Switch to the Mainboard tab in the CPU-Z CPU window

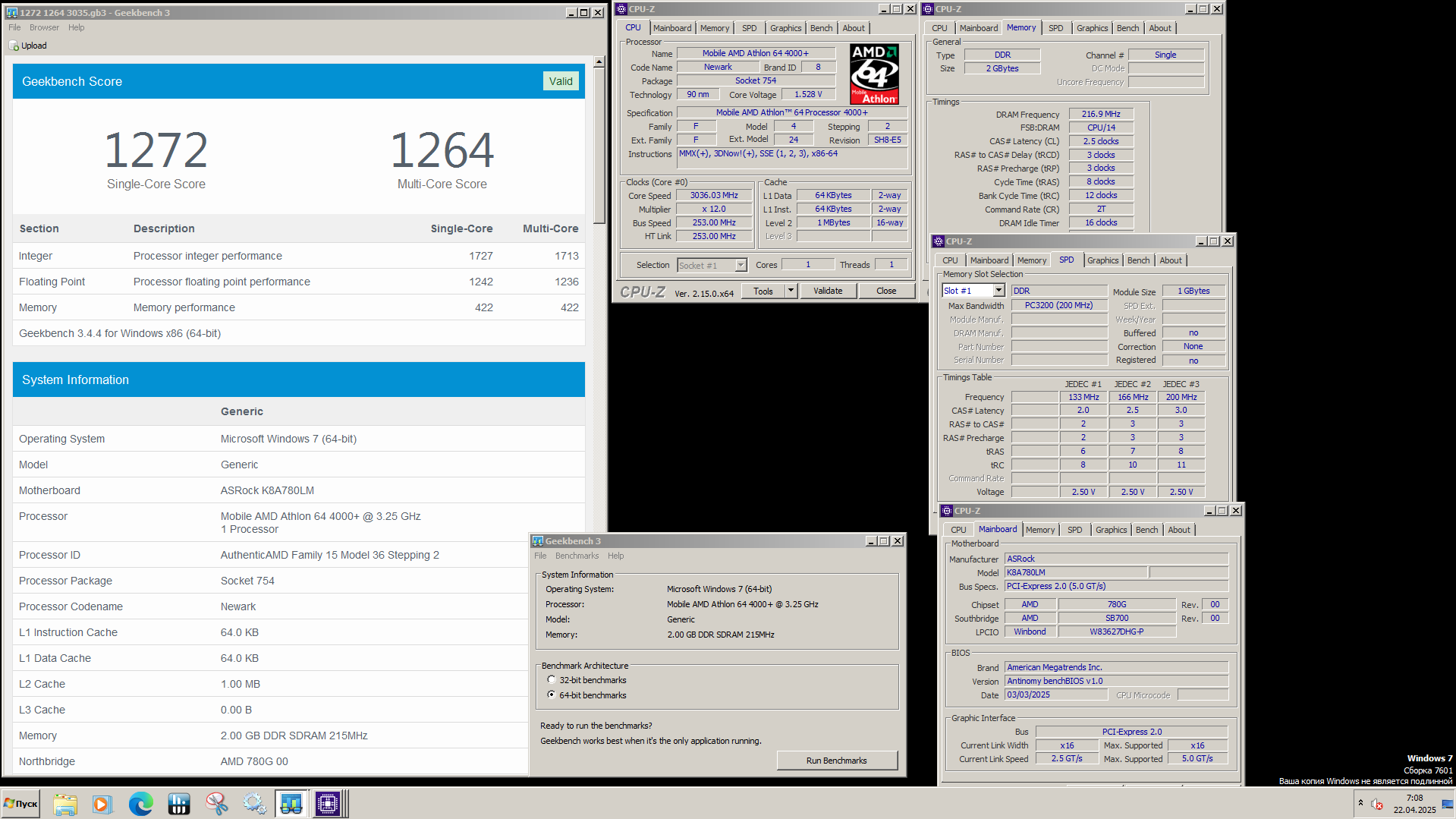tap(672, 28)
